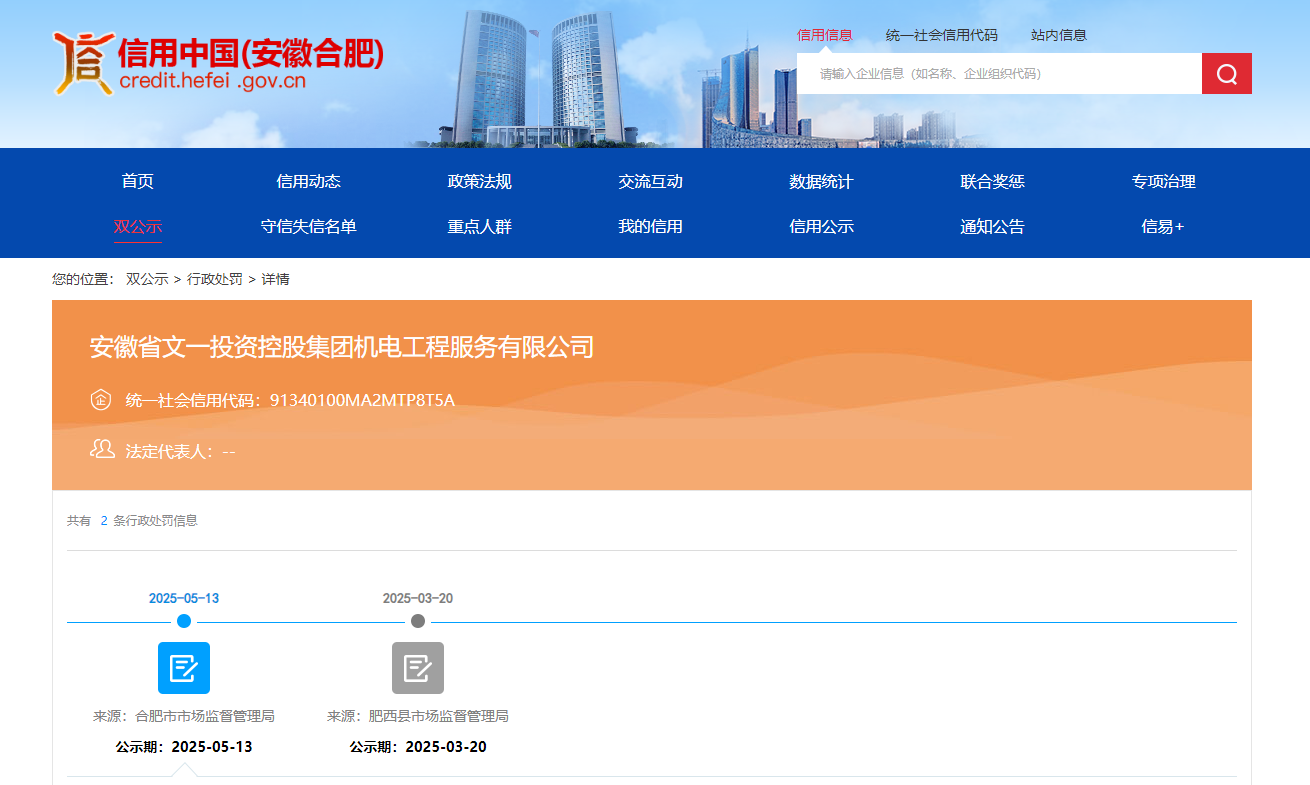Viewport: 1310px width, 785px height.
Task: Click the 详情 breadcrumb entry
Action: pyautogui.click(x=276, y=279)
